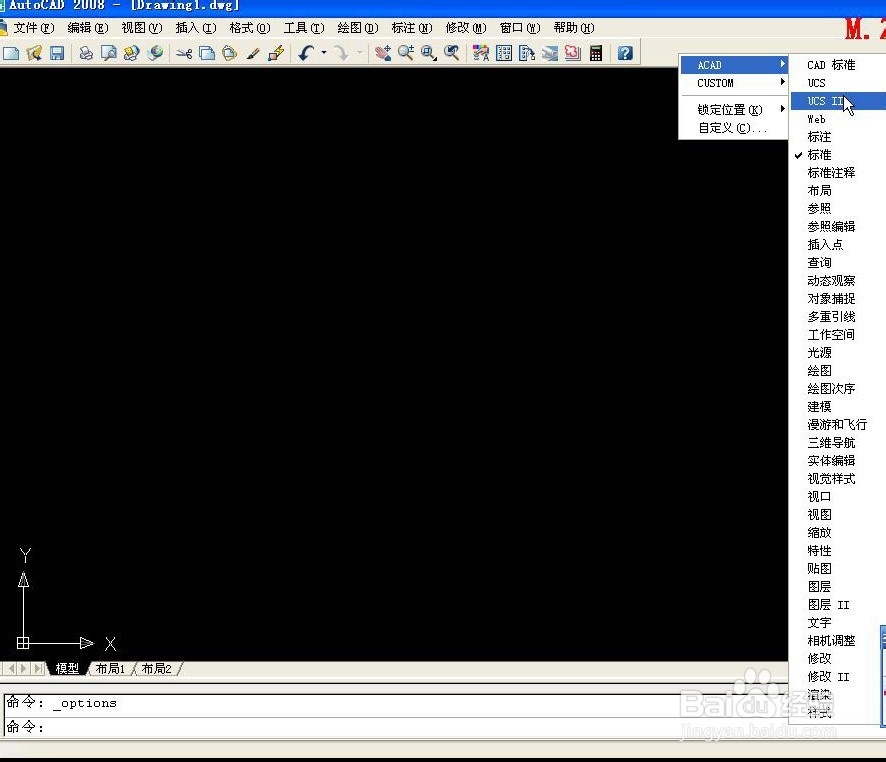Open Plot Preview magnifier page icon
Image resolution: width=886 pixels, height=762 pixels.
pos(108,54)
